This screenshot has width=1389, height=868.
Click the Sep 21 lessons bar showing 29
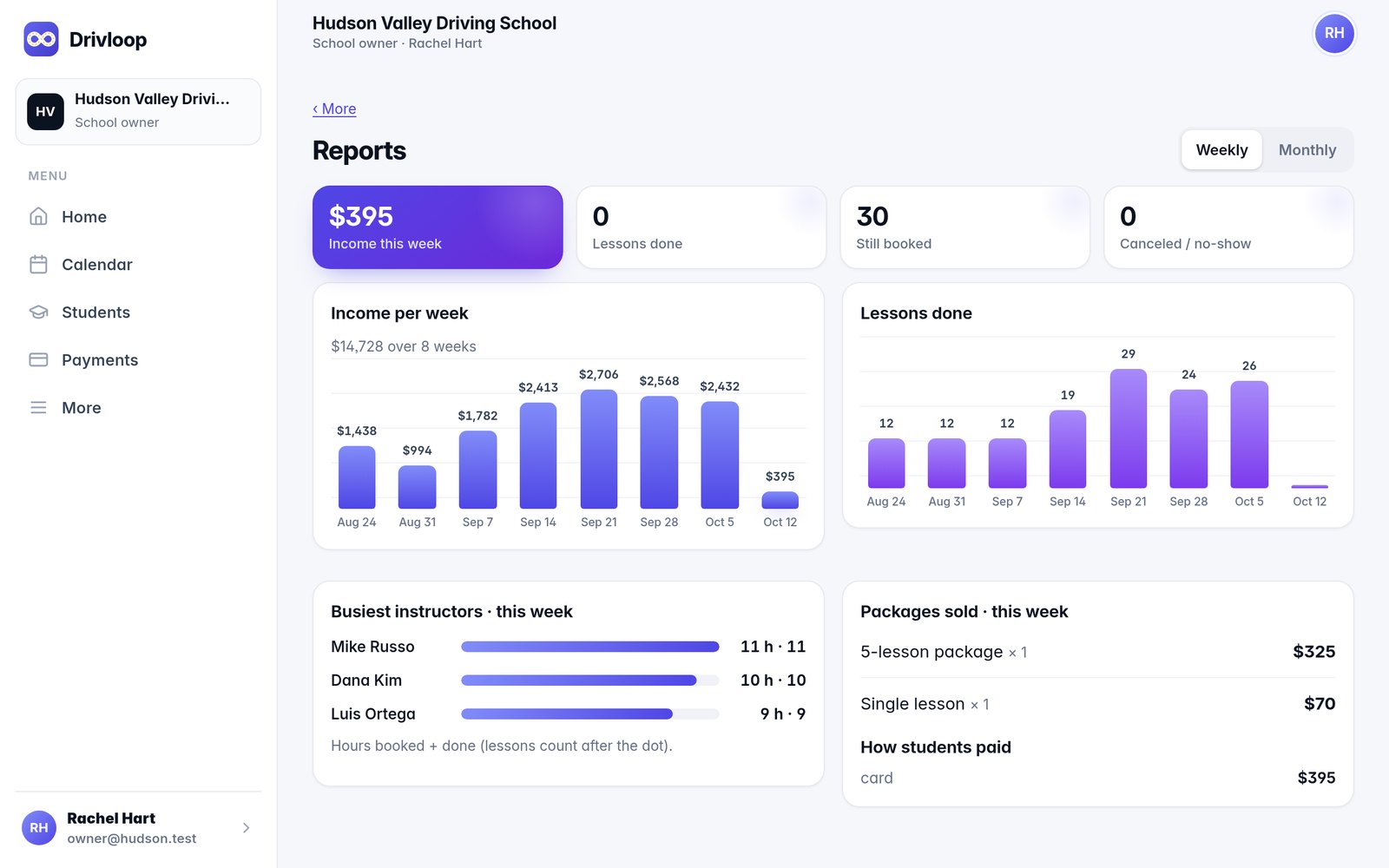tap(1129, 429)
